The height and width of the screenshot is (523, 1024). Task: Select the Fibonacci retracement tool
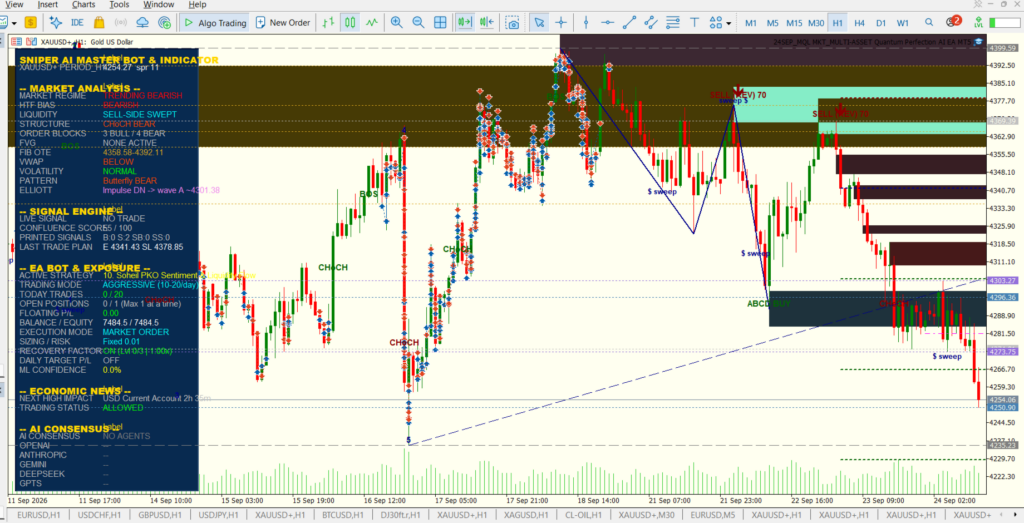click(673, 23)
